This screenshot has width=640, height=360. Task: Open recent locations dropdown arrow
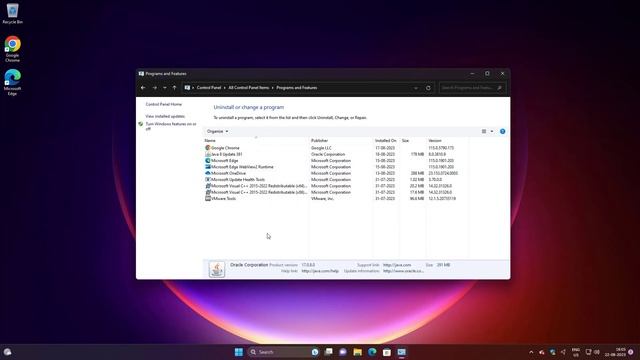coord(164,88)
